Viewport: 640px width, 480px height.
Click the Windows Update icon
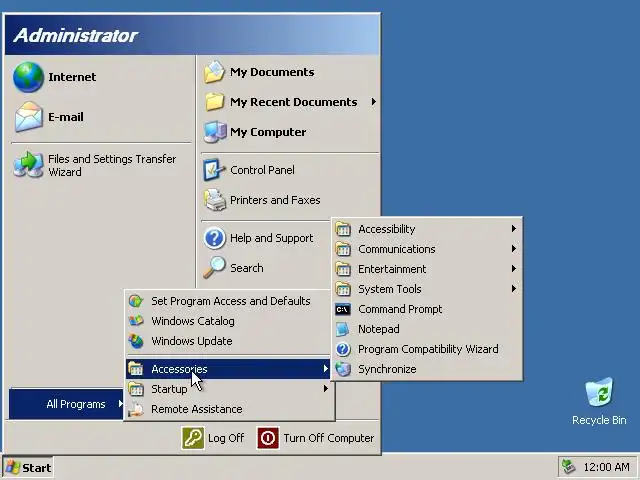click(136, 341)
